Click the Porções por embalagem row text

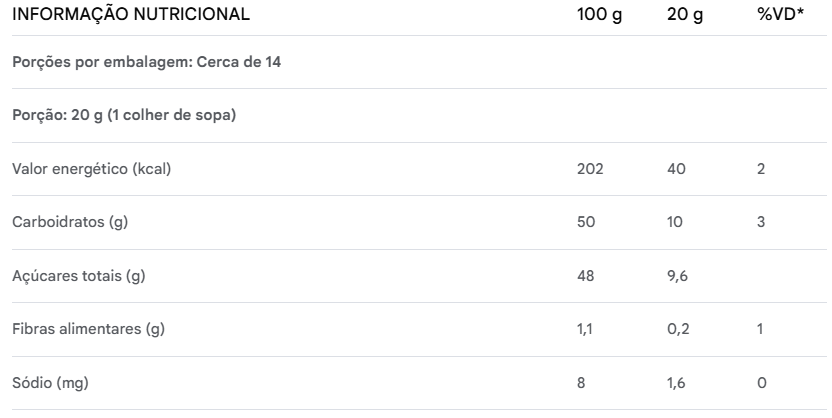pyautogui.click(x=146, y=62)
